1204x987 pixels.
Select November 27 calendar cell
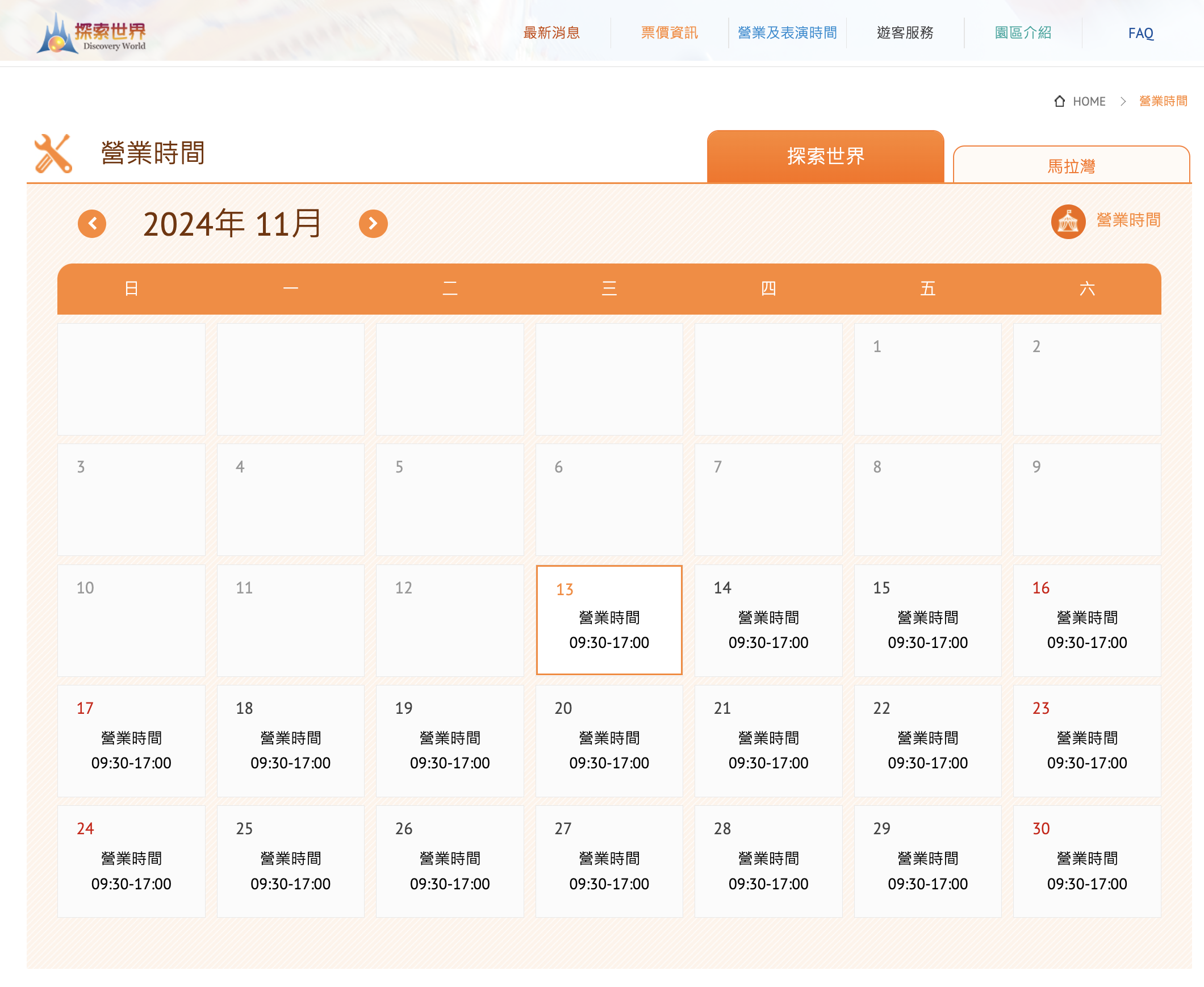coord(609,861)
